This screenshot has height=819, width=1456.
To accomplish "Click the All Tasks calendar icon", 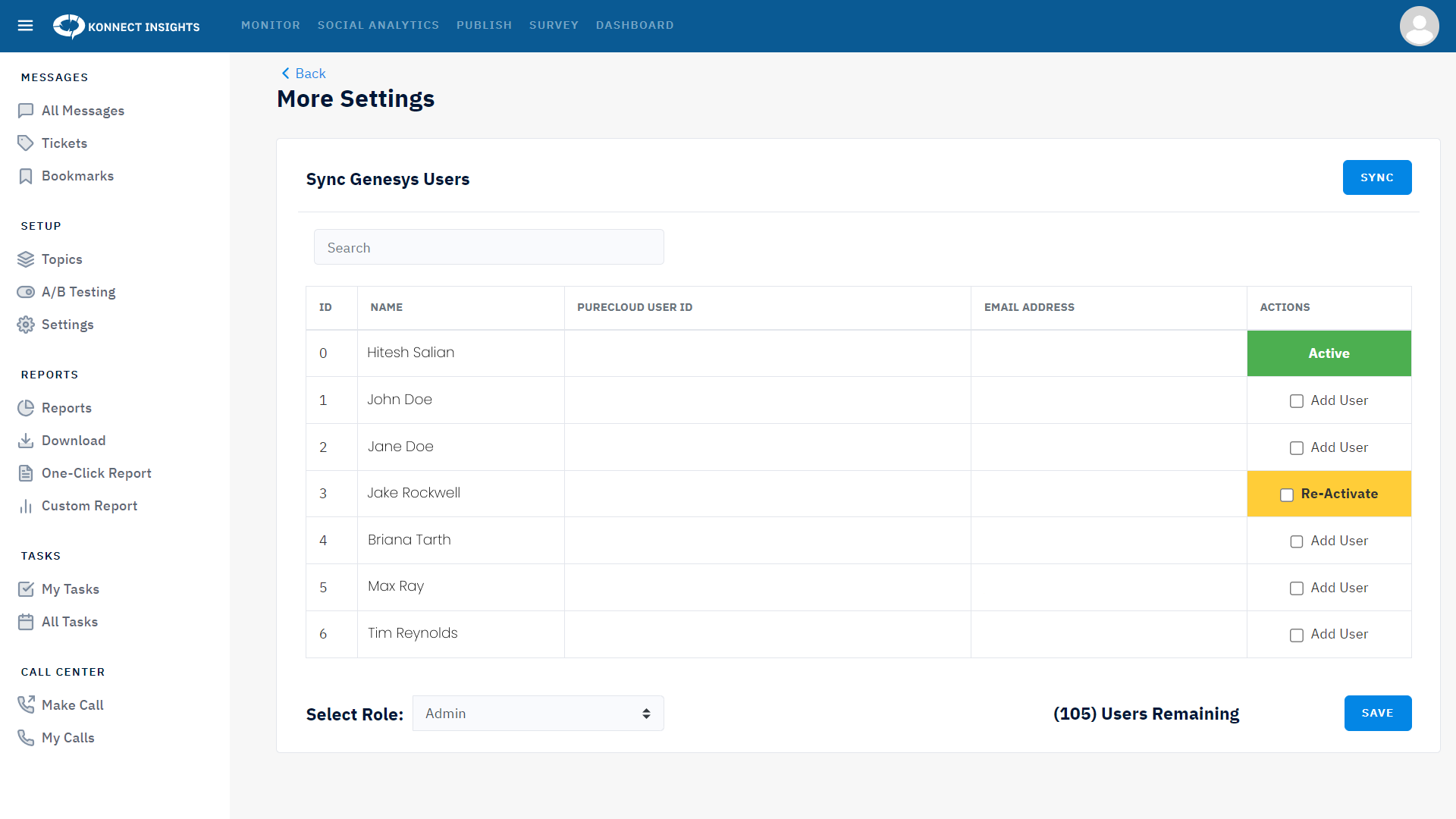I will (26, 622).
